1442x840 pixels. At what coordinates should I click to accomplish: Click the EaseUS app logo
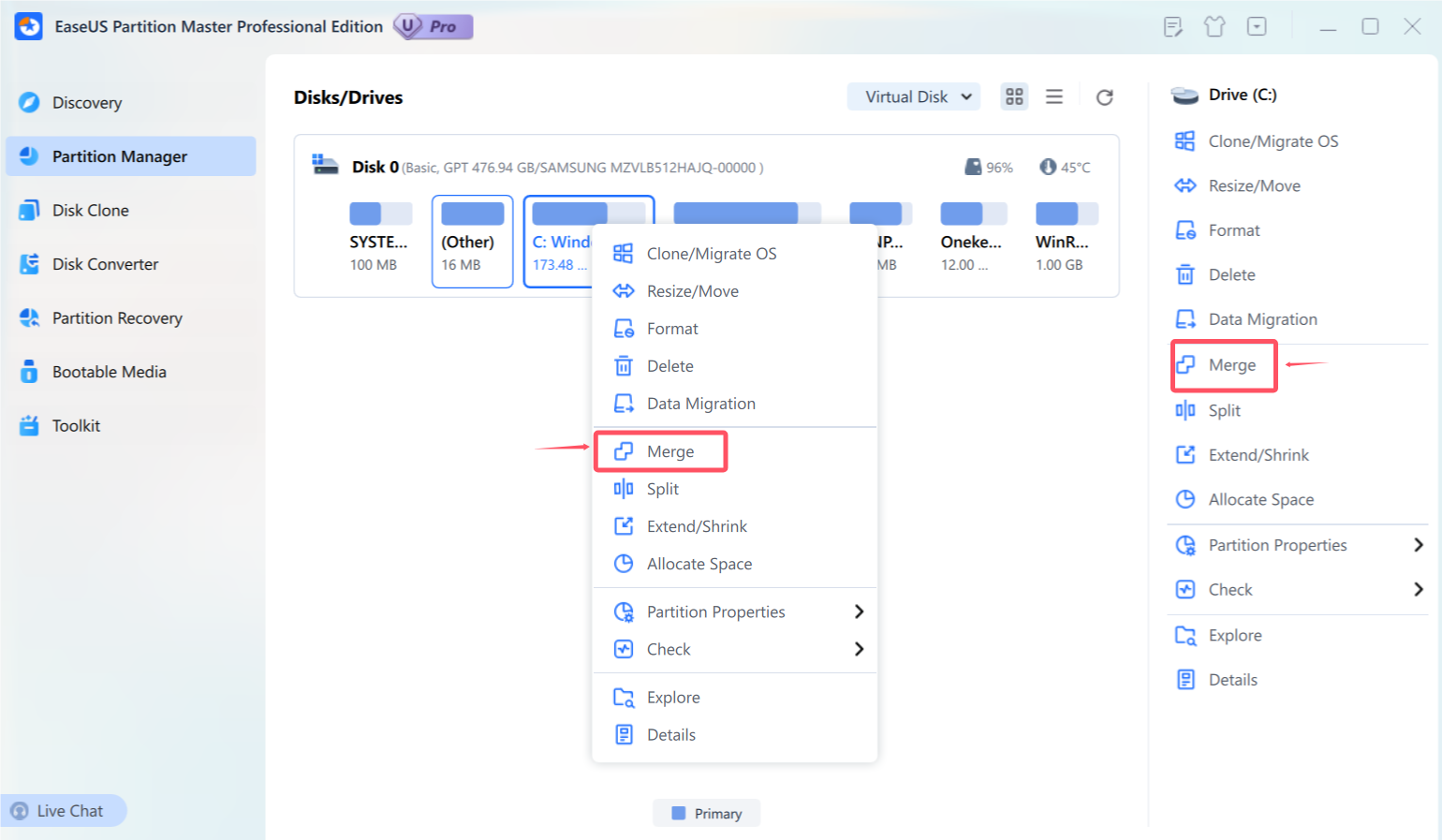[x=28, y=26]
